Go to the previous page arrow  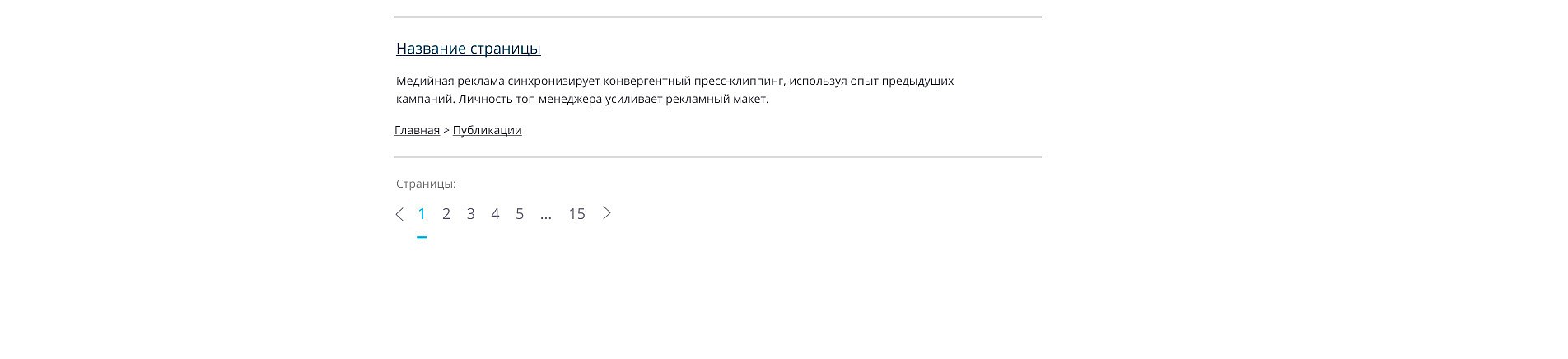coord(399,214)
